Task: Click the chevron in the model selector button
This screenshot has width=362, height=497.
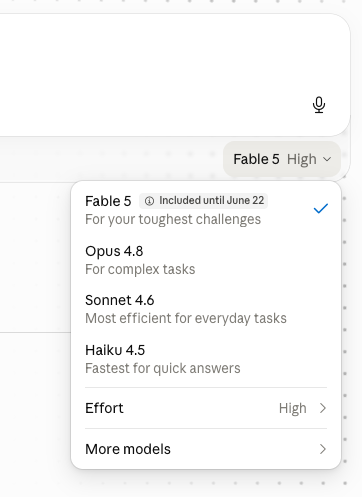Action: click(327, 160)
